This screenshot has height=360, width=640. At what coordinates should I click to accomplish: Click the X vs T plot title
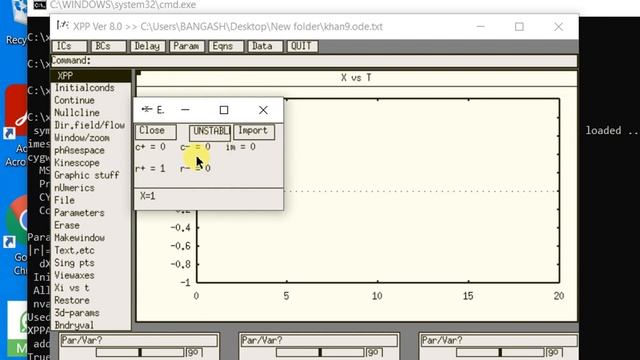point(356,78)
